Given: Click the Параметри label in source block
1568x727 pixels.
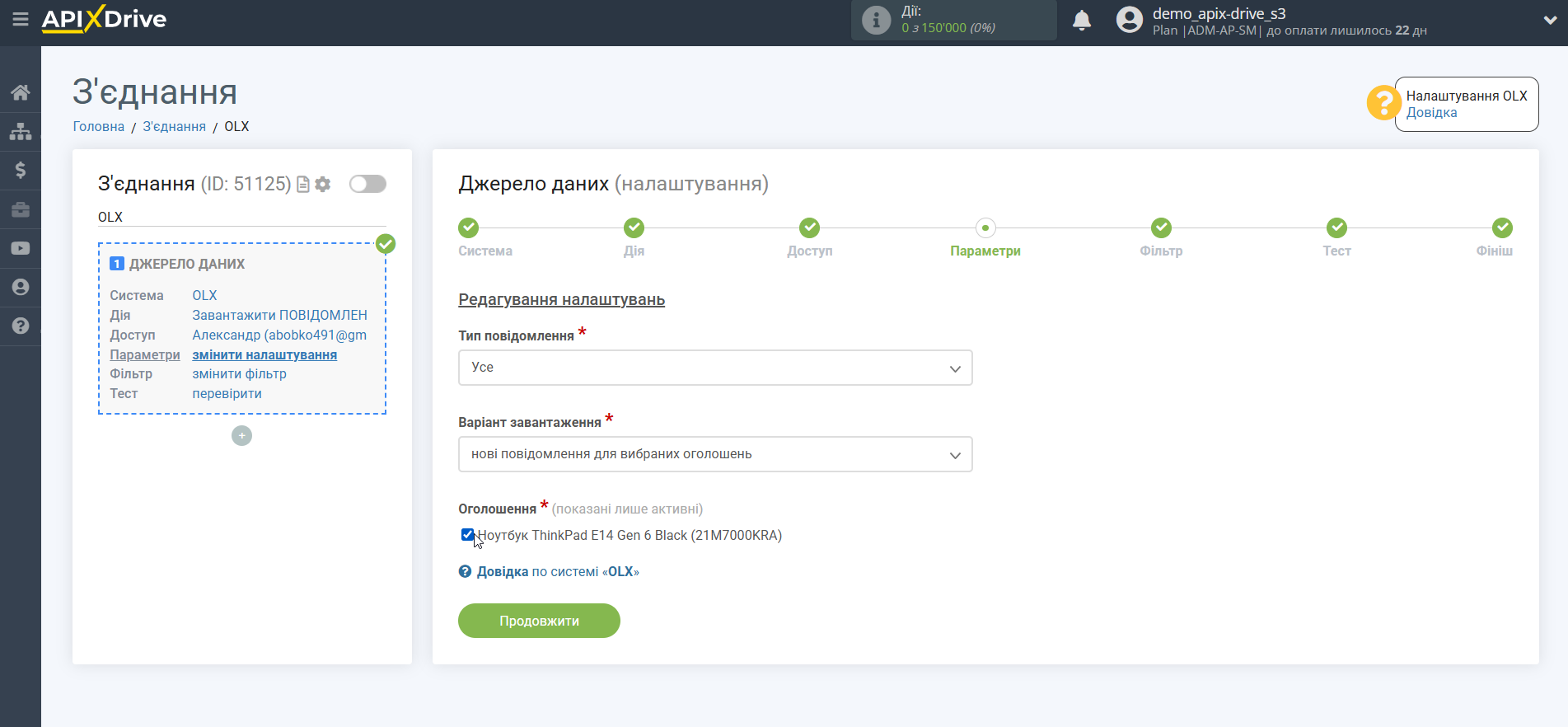Looking at the screenshot, I should pos(145,354).
